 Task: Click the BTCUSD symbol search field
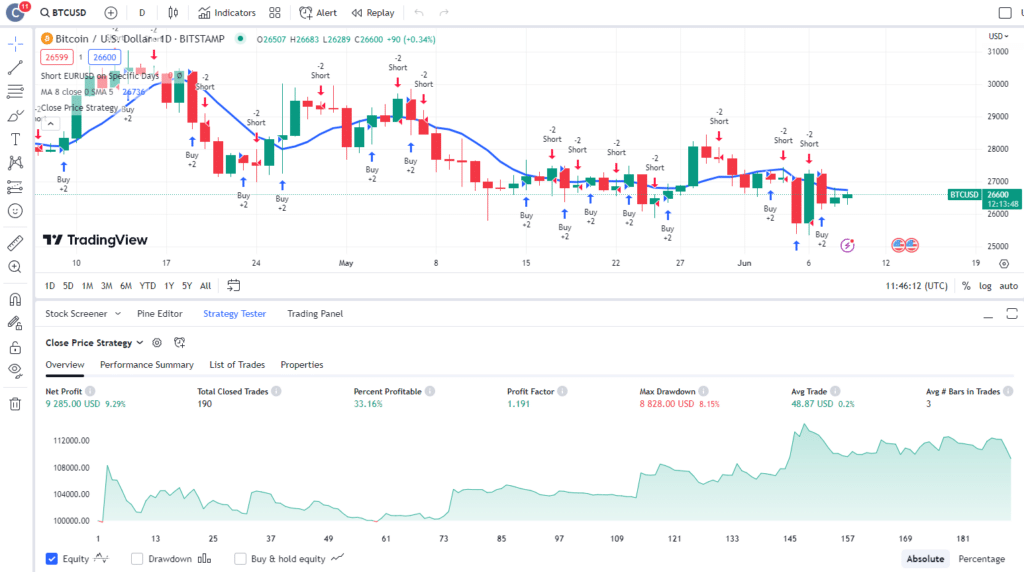[x=63, y=12]
